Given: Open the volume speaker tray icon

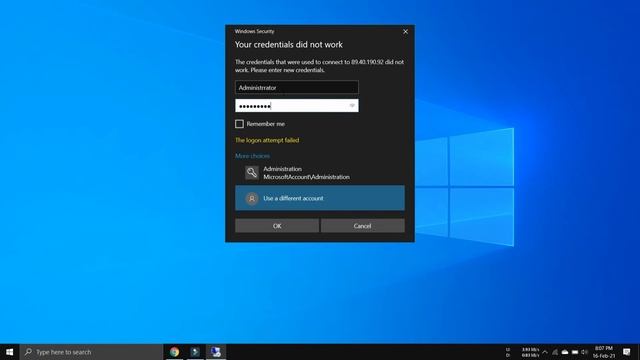Looking at the screenshot, I should tap(584, 352).
